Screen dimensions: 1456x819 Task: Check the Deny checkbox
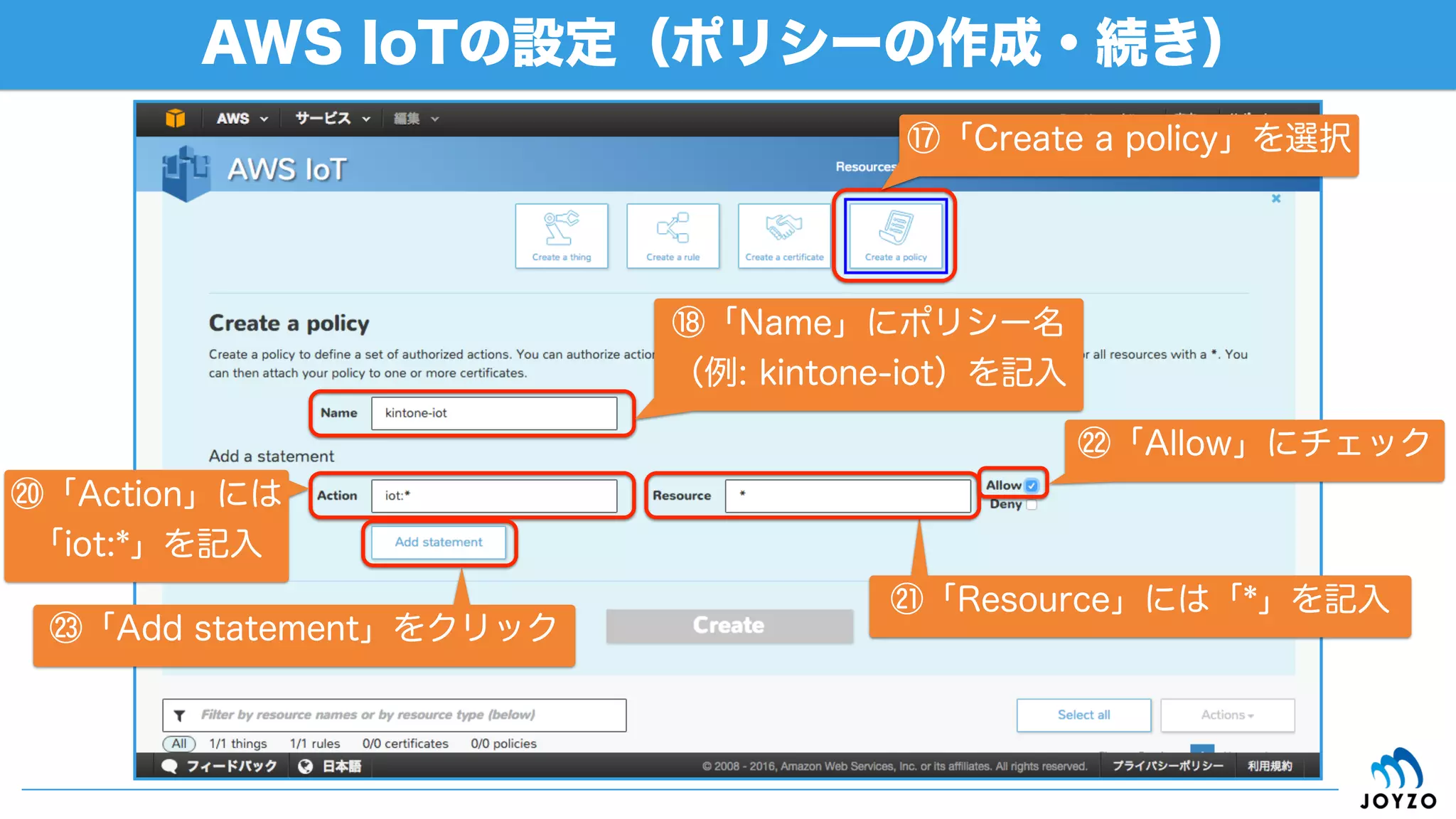click(x=1032, y=505)
